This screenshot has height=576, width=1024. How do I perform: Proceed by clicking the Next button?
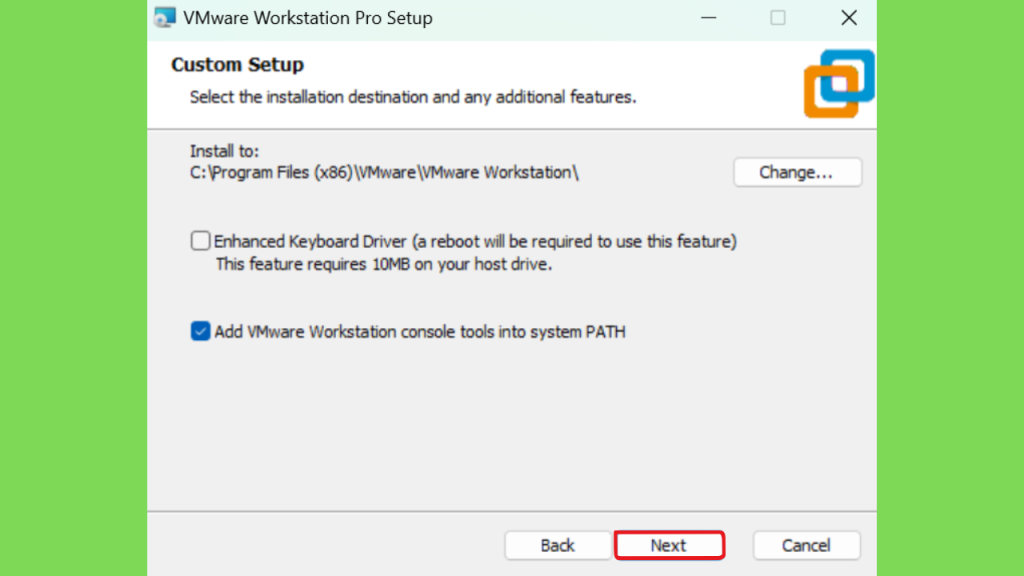669,545
